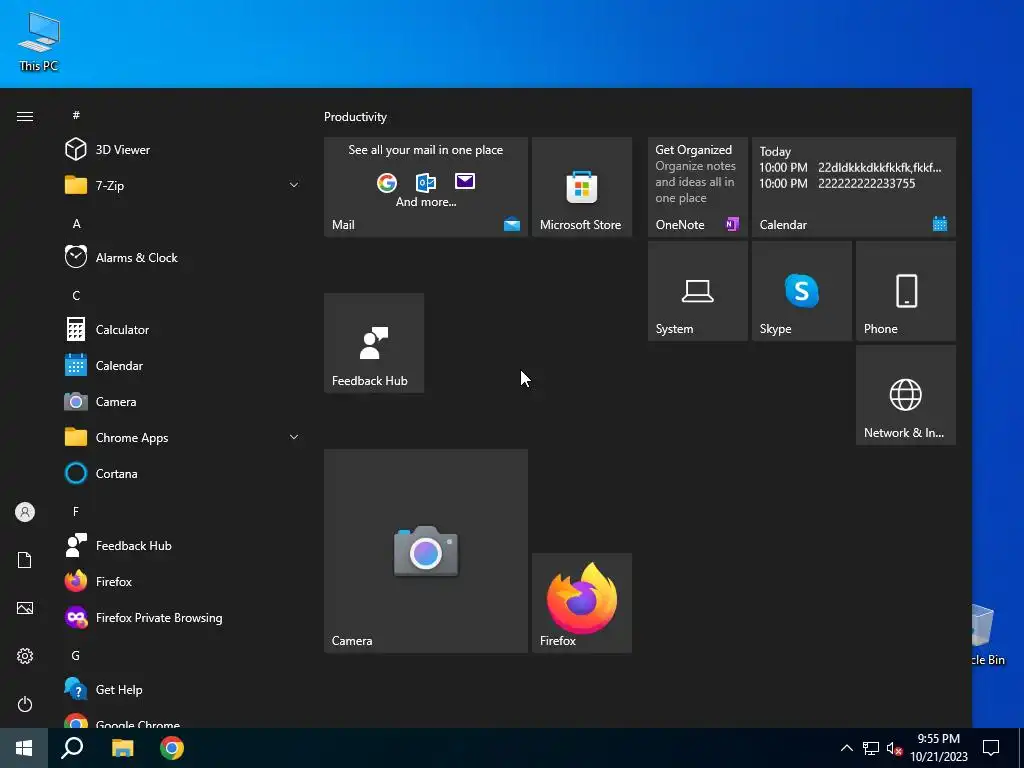The width and height of the screenshot is (1024, 768).
Task: Select the letter A group header
Action: (x=76, y=224)
